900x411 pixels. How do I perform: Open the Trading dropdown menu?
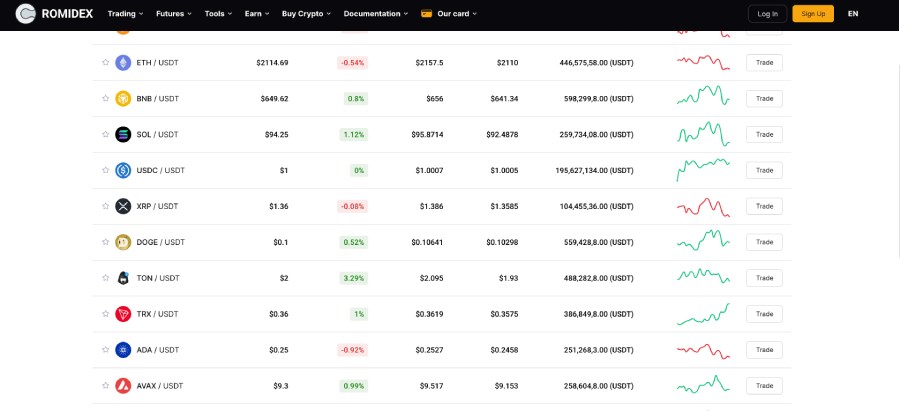125,14
